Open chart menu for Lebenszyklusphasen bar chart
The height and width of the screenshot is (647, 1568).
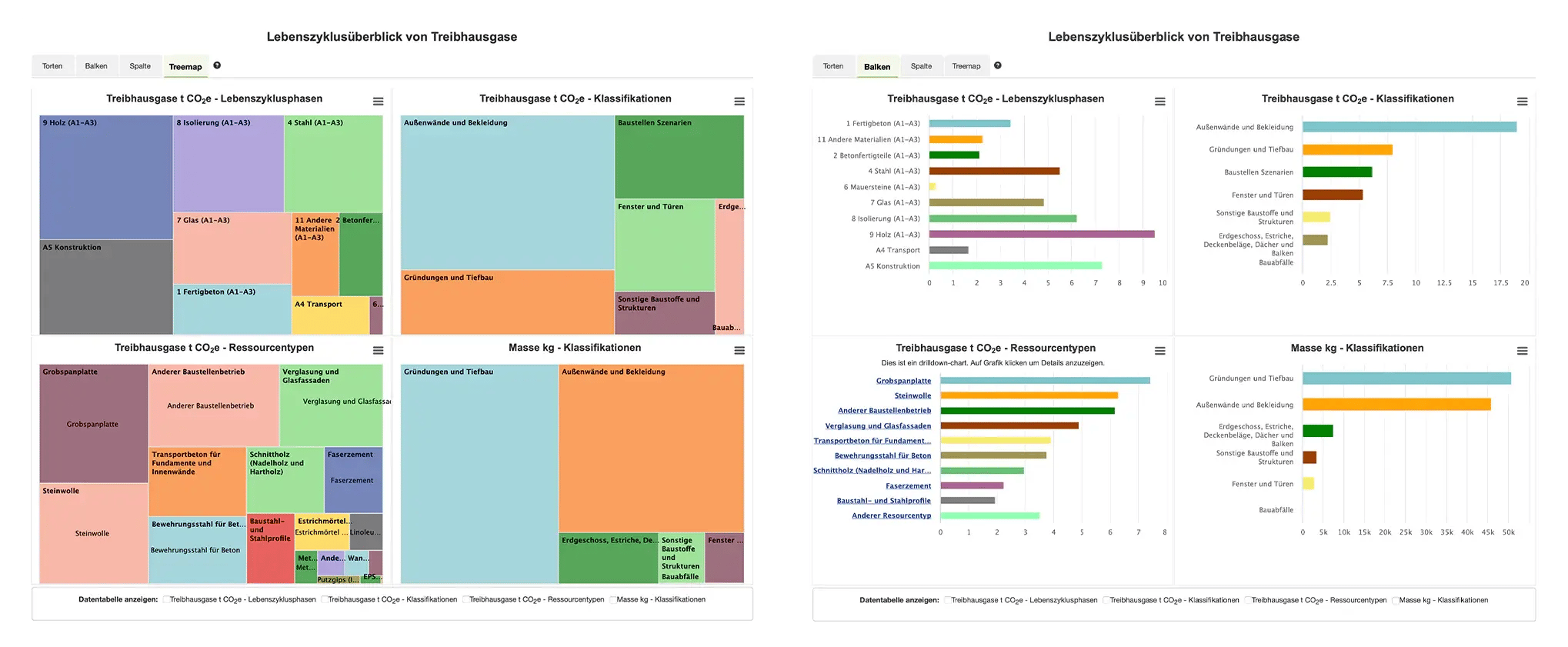coord(1159,102)
